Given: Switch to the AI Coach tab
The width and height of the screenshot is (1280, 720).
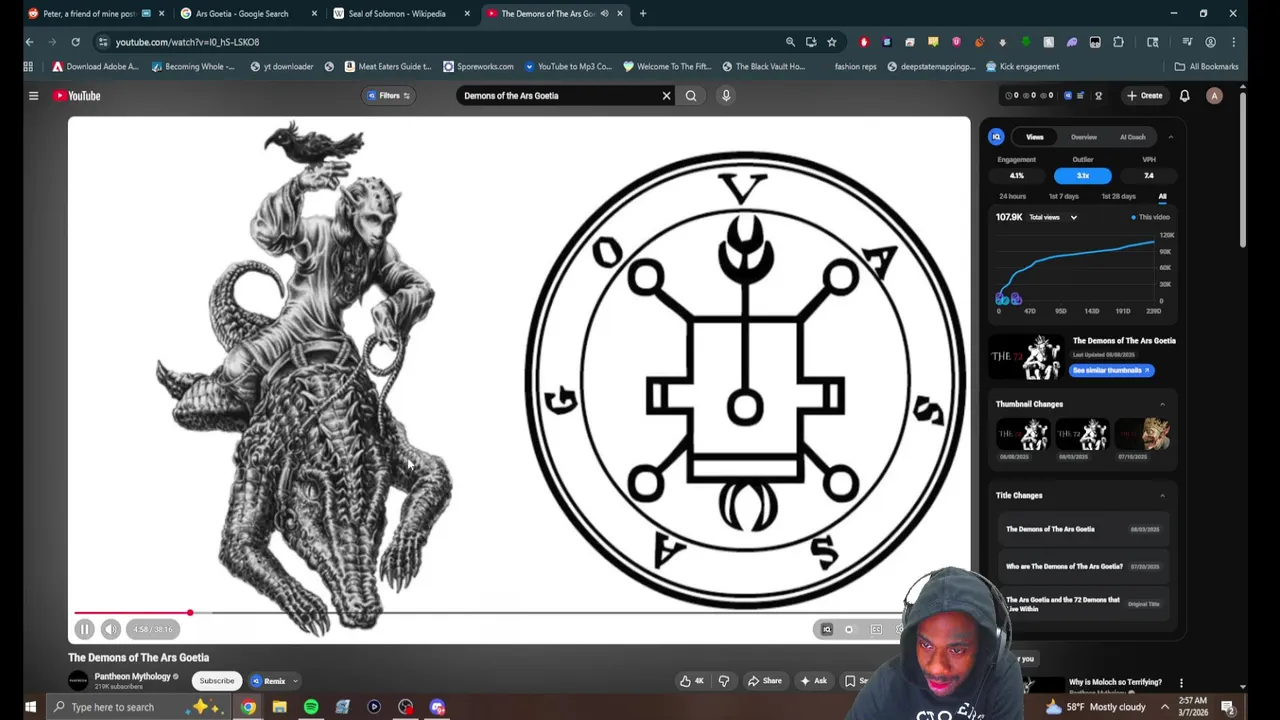Looking at the screenshot, I should point(1133,137).
